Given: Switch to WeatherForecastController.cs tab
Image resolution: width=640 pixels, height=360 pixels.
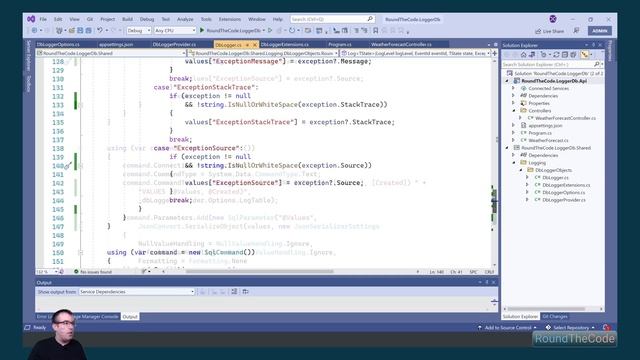Looking at the screenshot, I should click(x=401, y=44).
